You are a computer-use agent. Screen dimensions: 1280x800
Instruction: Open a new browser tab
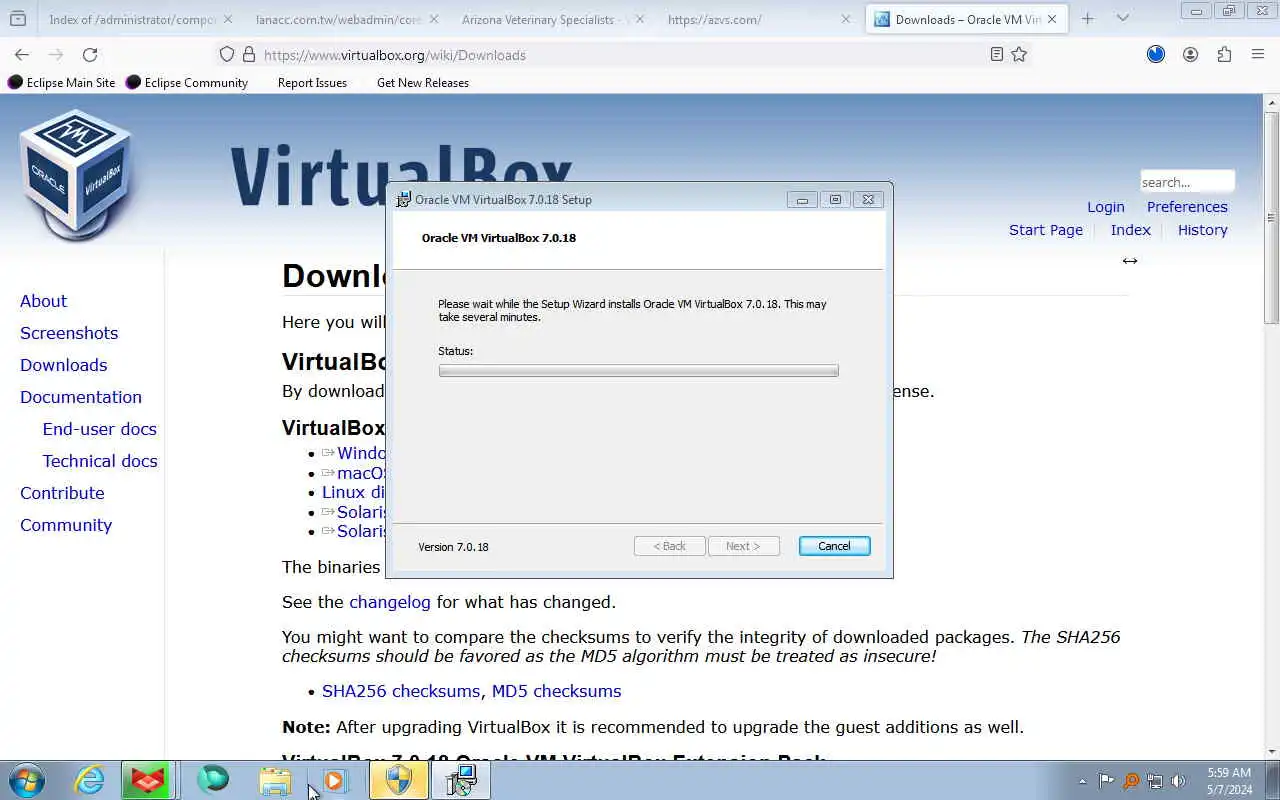1088,19
